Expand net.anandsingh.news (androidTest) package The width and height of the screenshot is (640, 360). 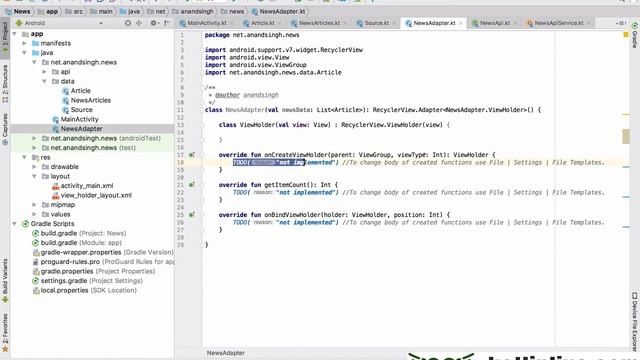click(x=35, y=138)
